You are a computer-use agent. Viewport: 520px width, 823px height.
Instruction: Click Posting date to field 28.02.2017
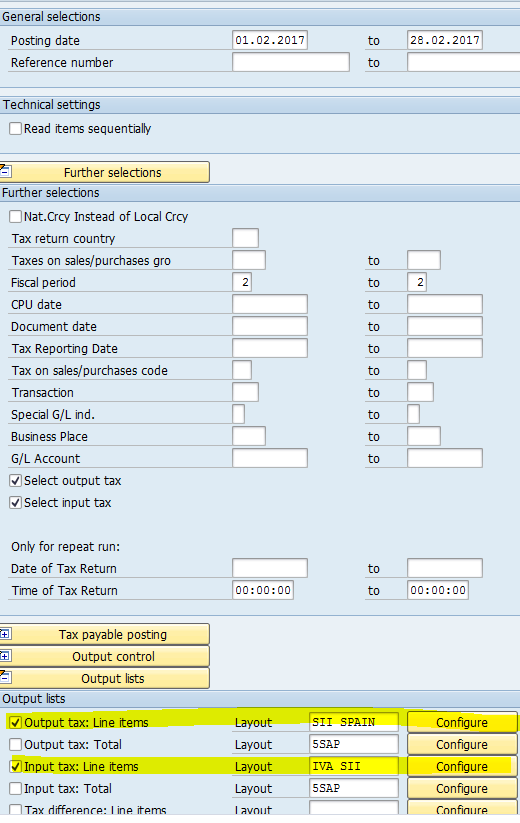(444, 40)
